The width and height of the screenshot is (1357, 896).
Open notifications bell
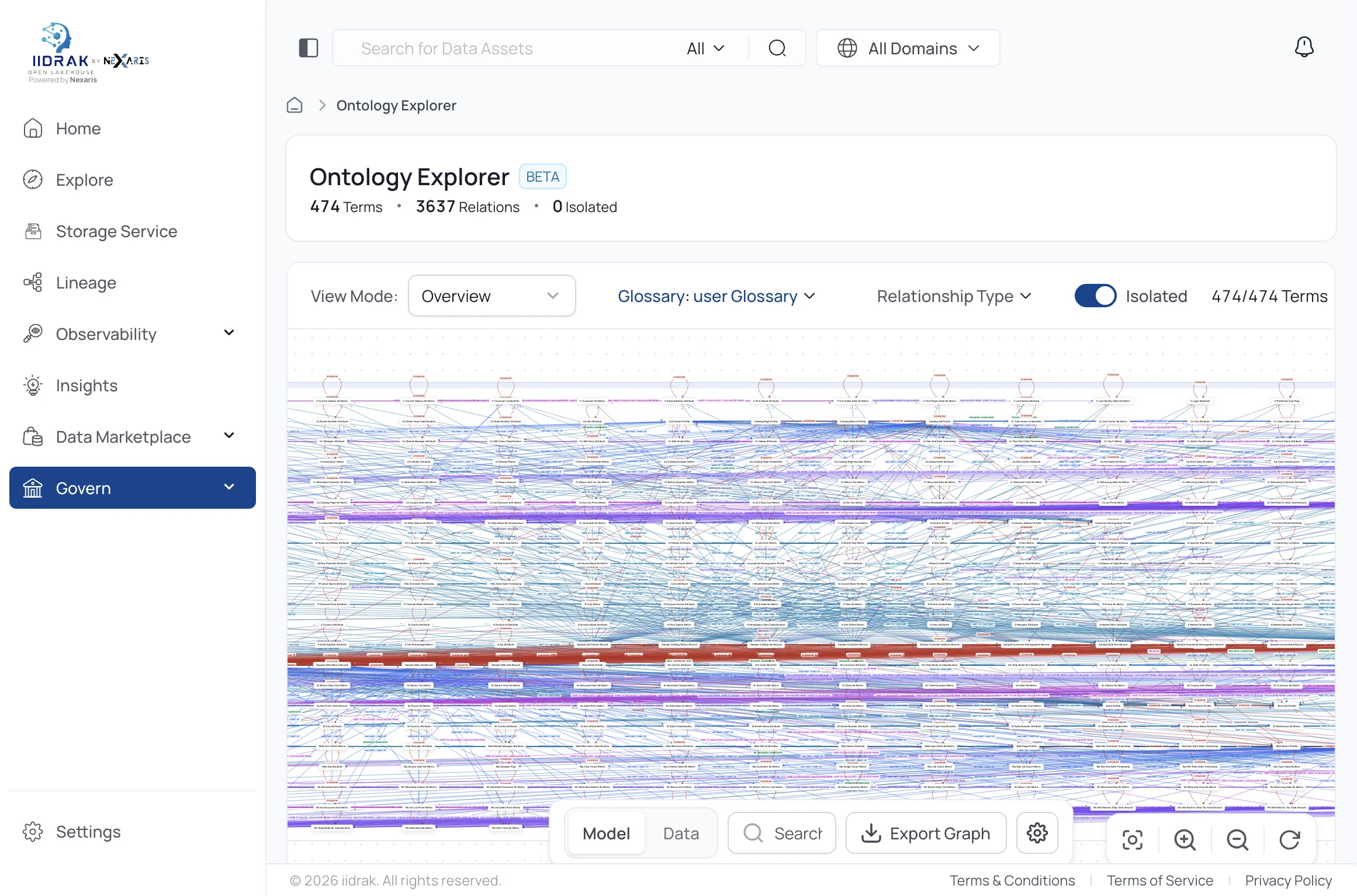[1304, 47]
